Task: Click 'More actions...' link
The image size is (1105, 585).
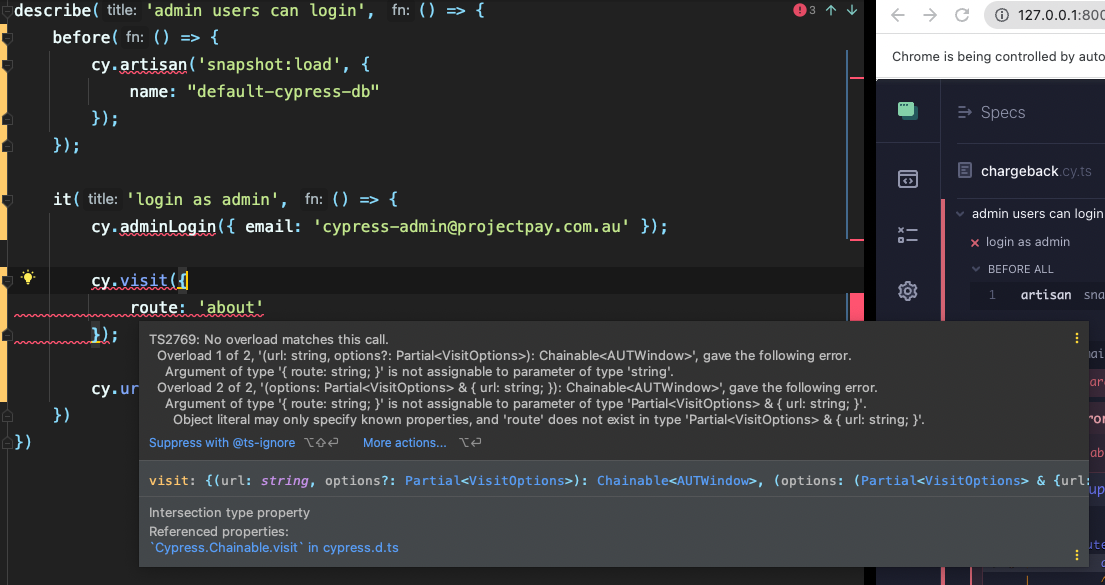Action: coord(405,443)
